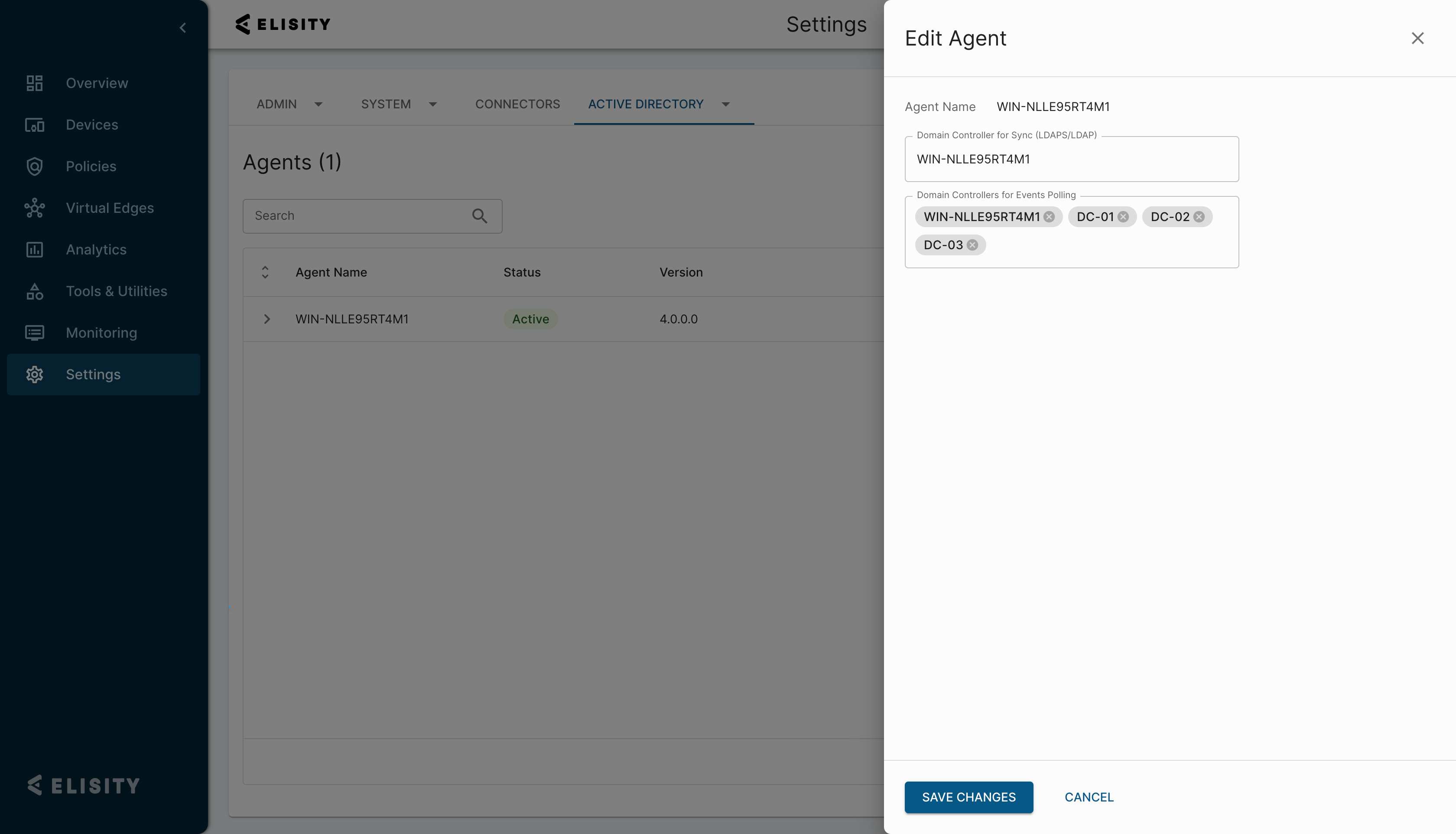This screenshot has width=1456, height=834.
Task: Open the ADMIN dropdown arrow
Action: click(318, 104)
